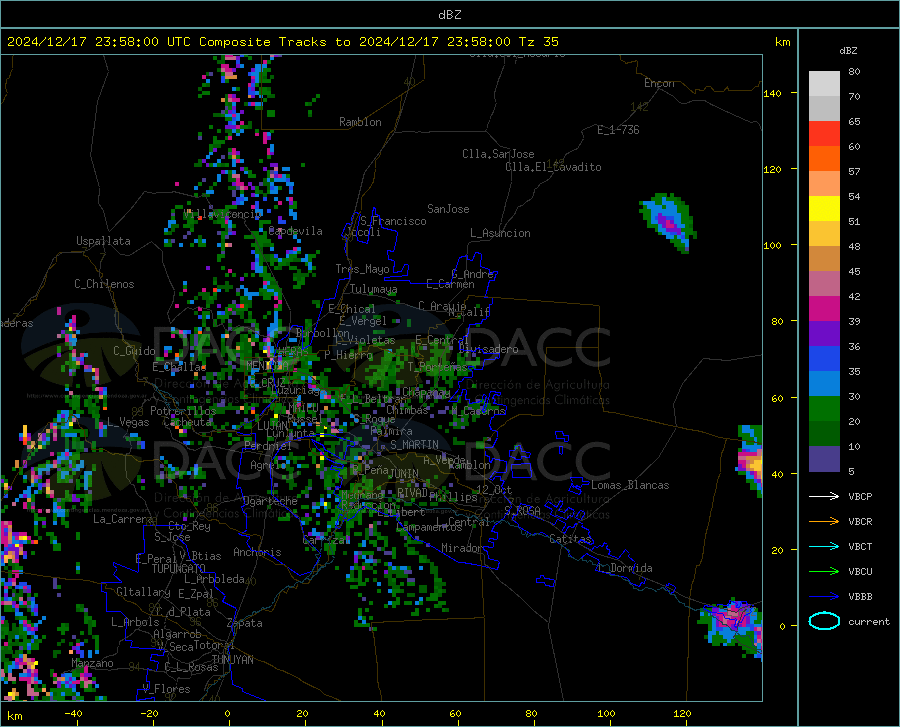900x727 pixels.
Task: Click the 'Tz 35' header value
Action: [538, 42]
